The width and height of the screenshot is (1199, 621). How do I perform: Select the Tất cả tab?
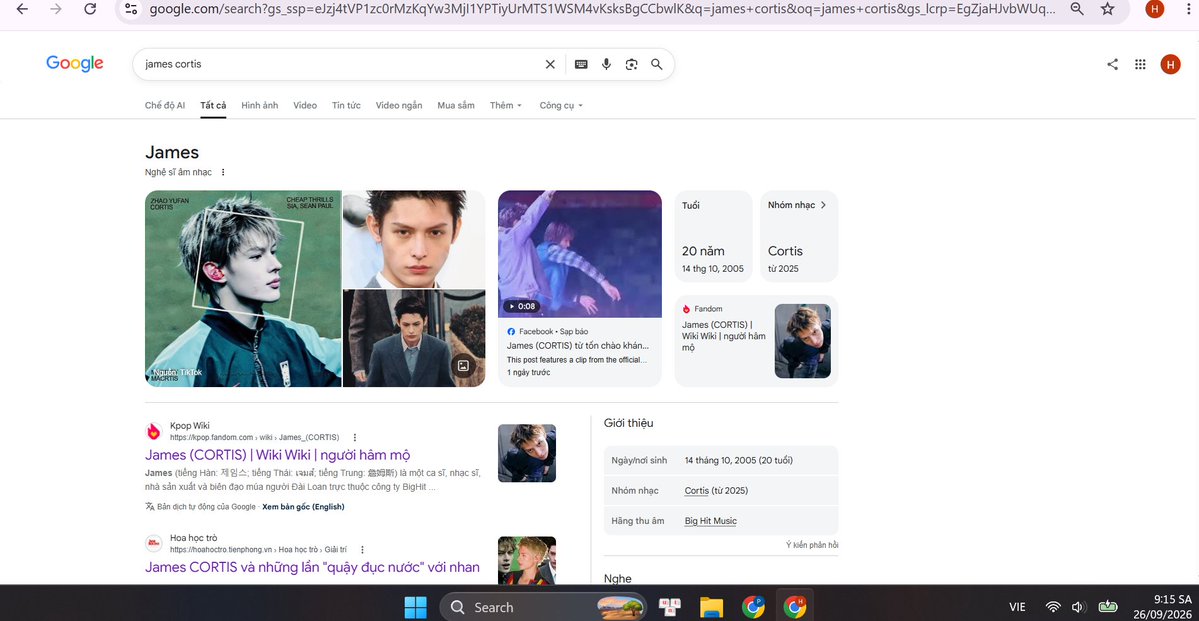(213, 106)
